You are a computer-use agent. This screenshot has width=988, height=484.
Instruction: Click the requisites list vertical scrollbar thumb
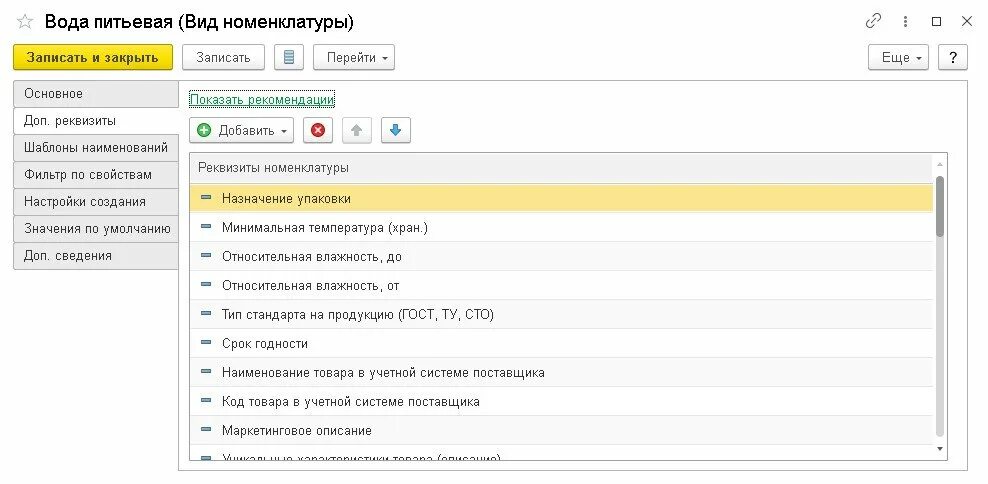[x=940, y=206]
